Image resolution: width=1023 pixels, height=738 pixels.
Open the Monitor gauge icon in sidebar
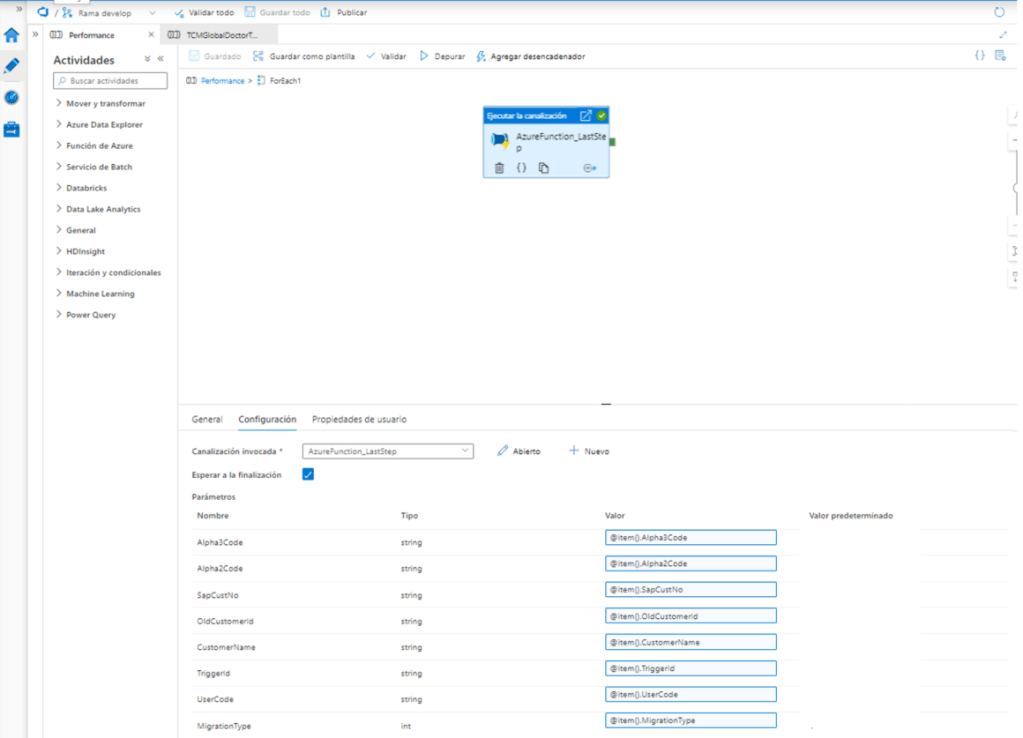[x=12, y=97]
